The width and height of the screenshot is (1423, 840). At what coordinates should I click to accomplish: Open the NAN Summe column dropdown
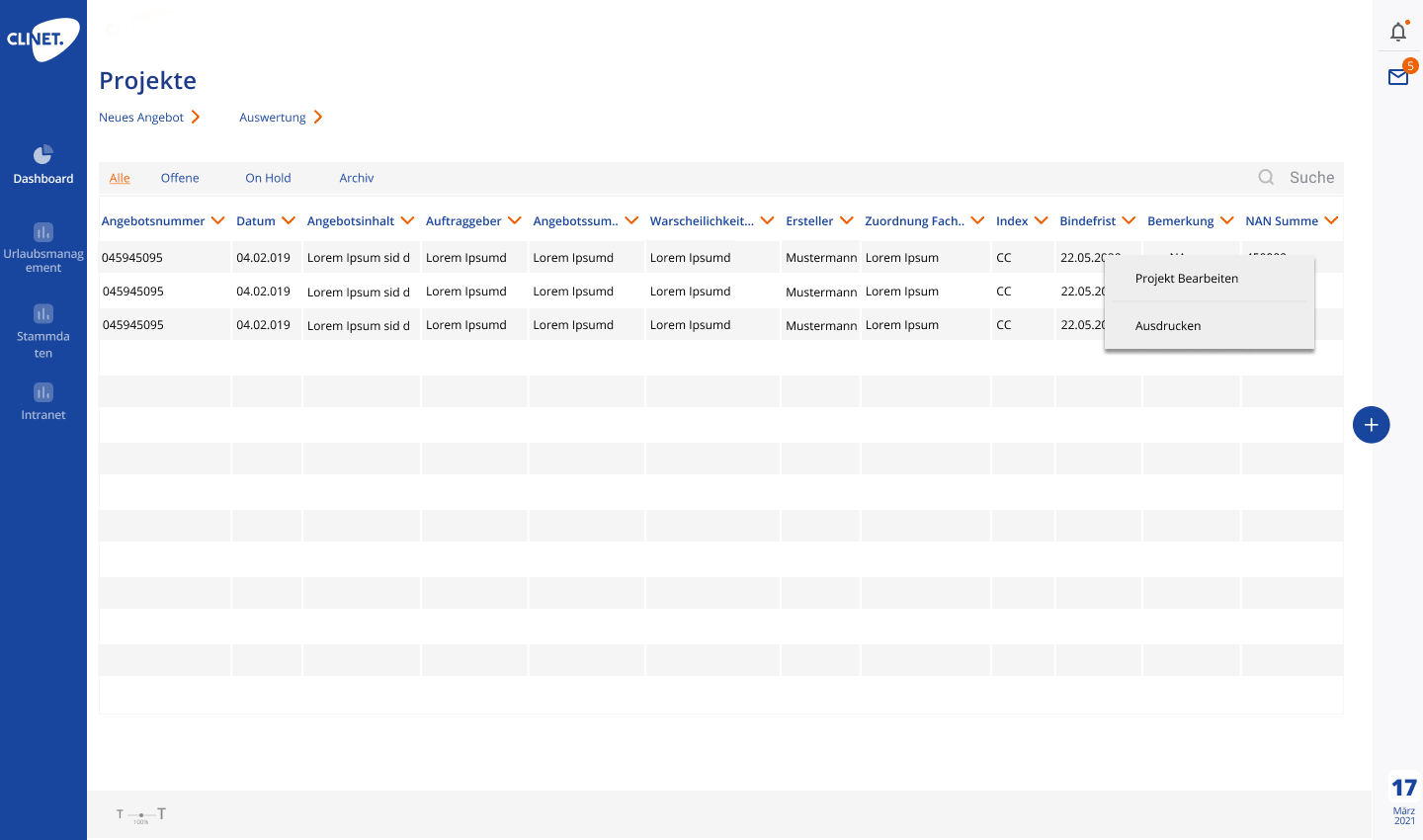click(x=1331, y=220)
